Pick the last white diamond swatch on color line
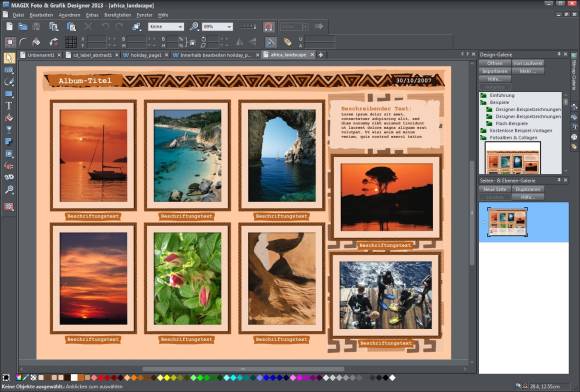580x392 pixels. tap(392, 378)
